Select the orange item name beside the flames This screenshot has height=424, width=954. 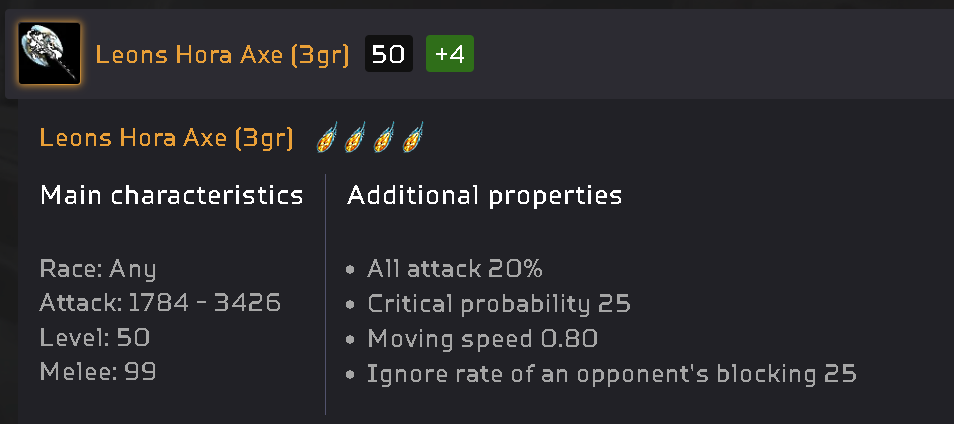pos(166,138)
